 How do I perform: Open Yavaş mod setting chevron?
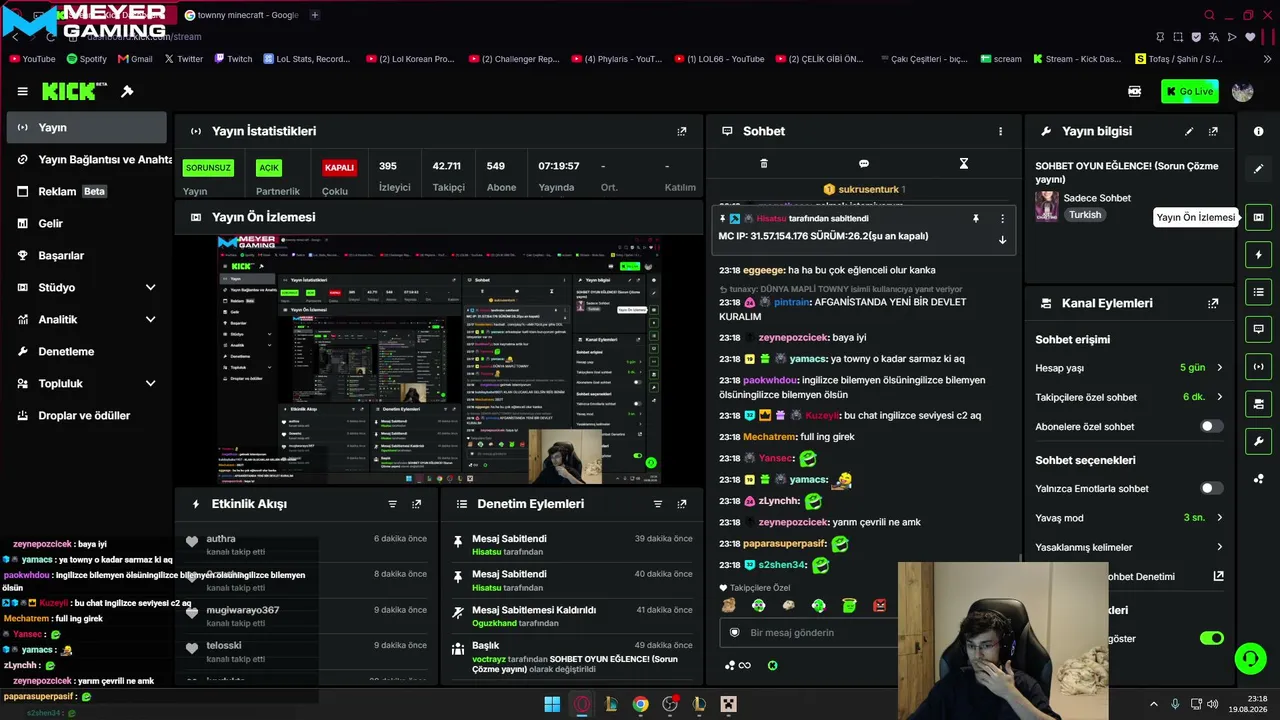[1219, 518]
